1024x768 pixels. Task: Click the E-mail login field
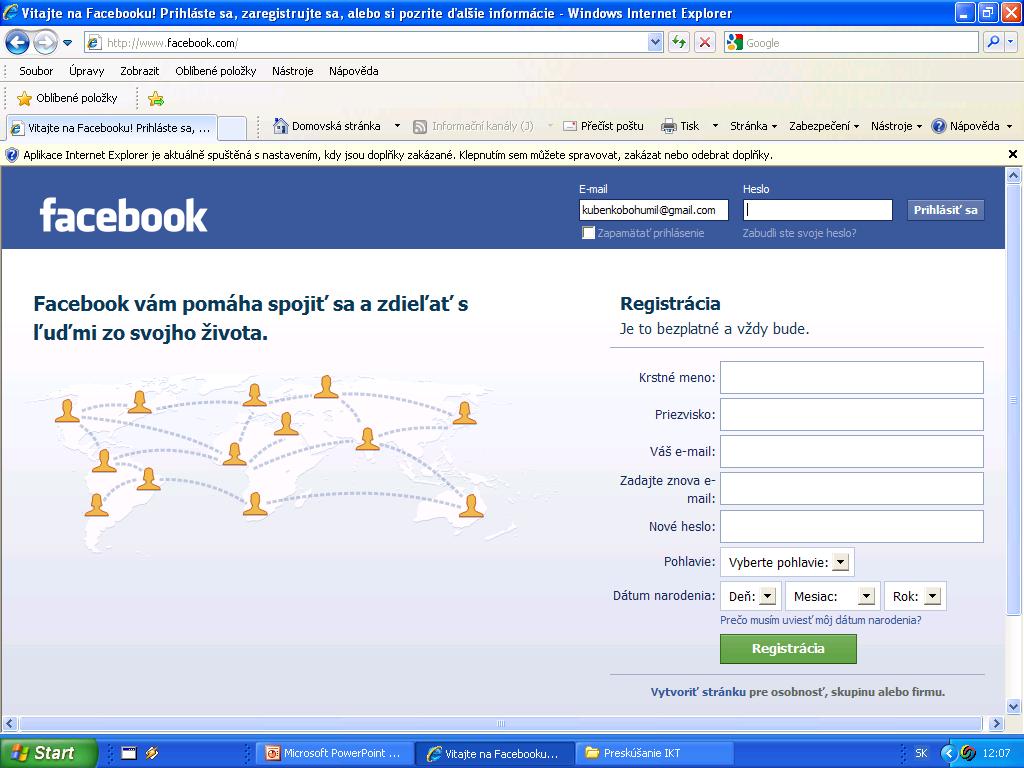coord(653,210)
